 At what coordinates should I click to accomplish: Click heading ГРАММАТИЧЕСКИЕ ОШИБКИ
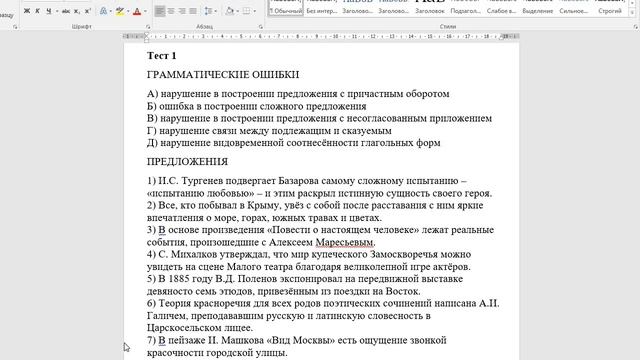click(223, 75)
